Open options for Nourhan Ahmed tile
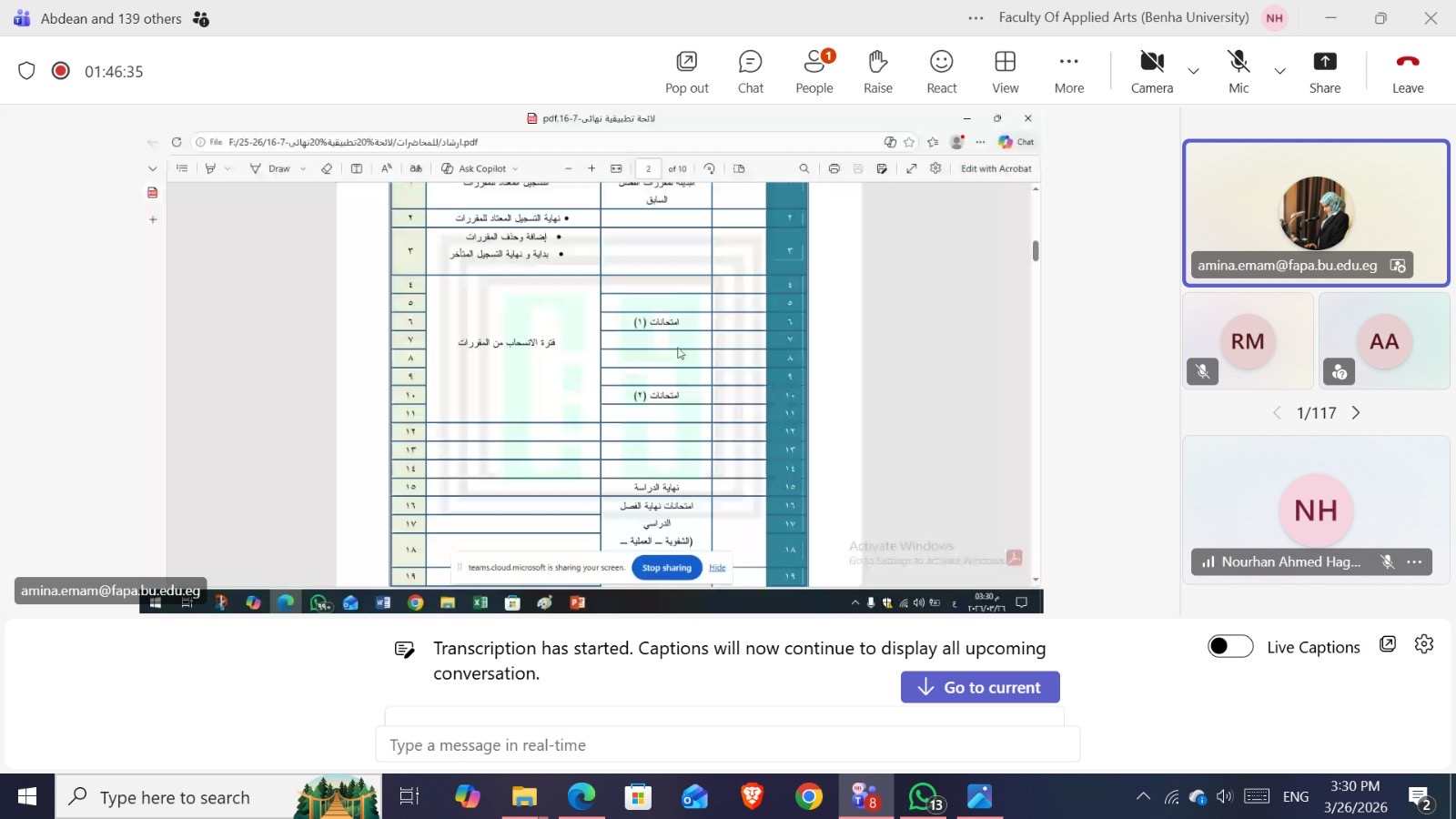The height and width of the screenshot is (819, 1456). coord(1414,562)
